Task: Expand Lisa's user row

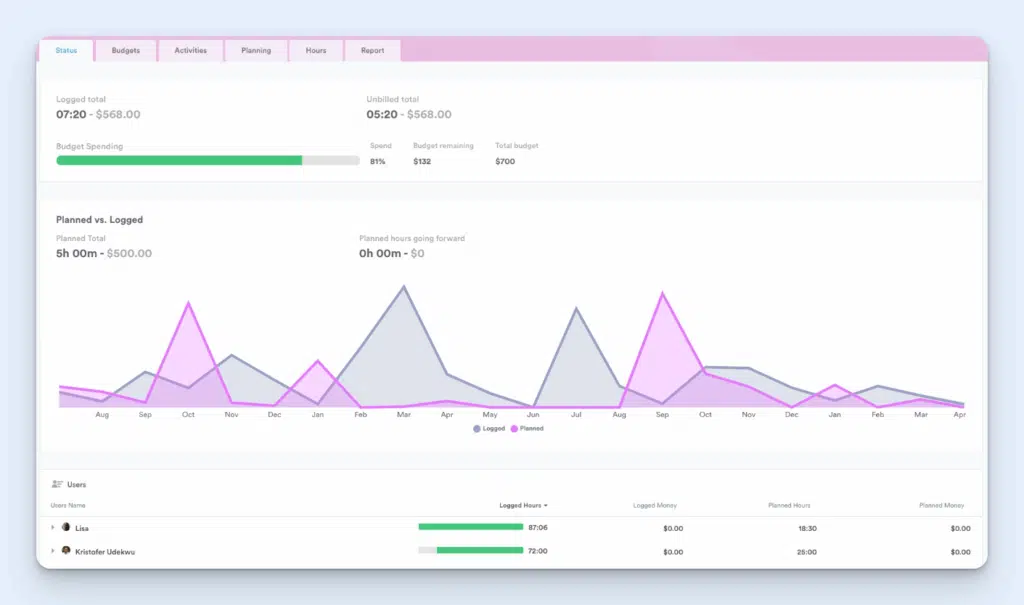Action: (x=53, y=527)
